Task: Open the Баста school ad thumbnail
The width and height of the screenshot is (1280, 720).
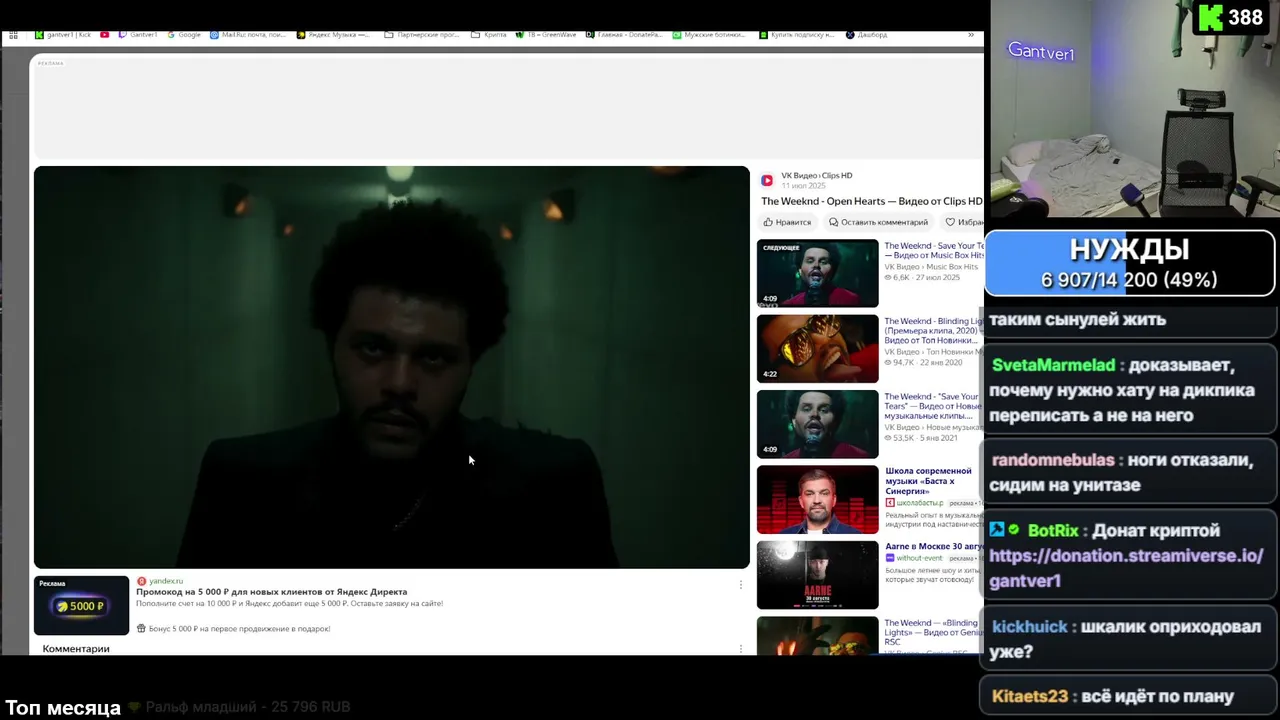Action: 817,500
